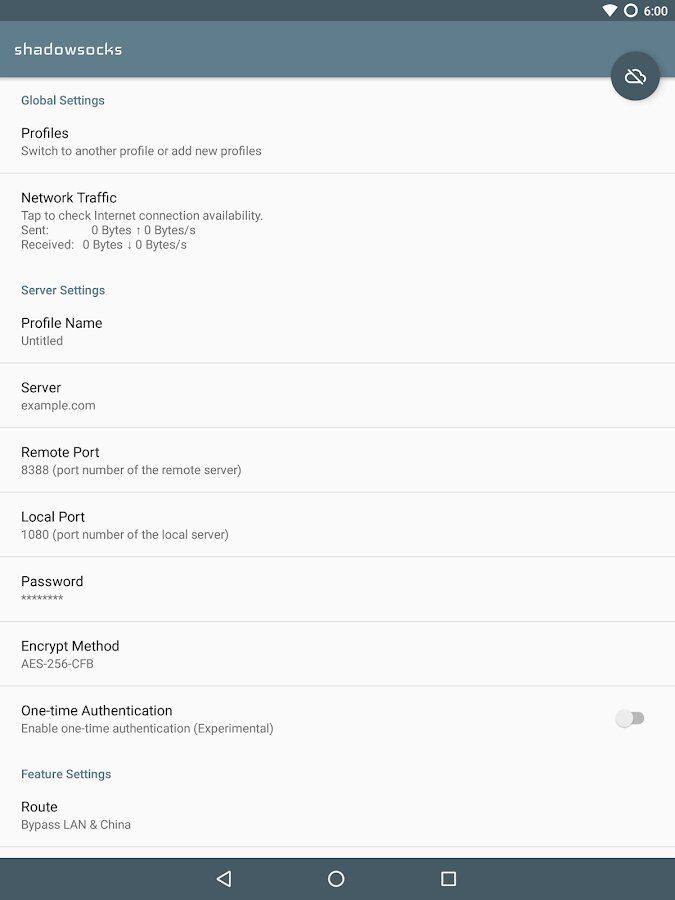This screenshot has width=675, height=900.
Task: Open the Password setting
Action: tap(338, 589)
